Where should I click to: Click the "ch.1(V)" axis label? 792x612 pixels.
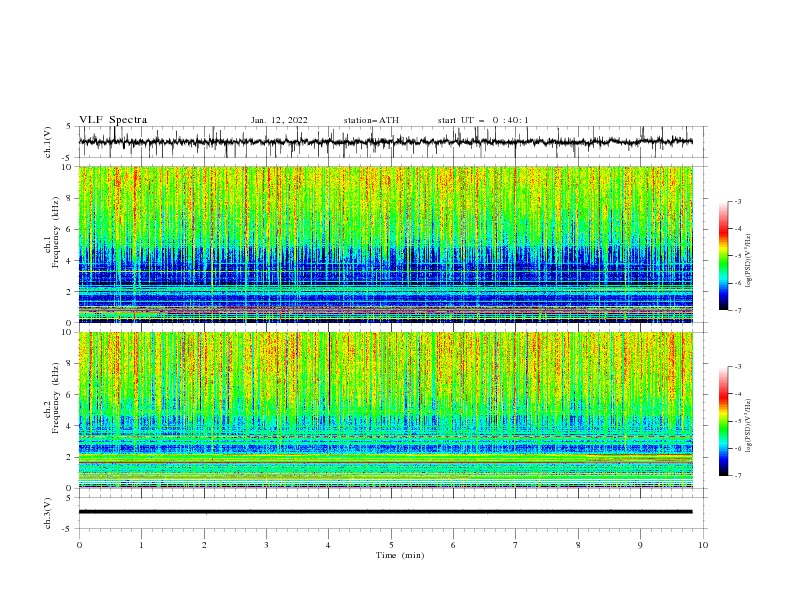coord(48,142)
